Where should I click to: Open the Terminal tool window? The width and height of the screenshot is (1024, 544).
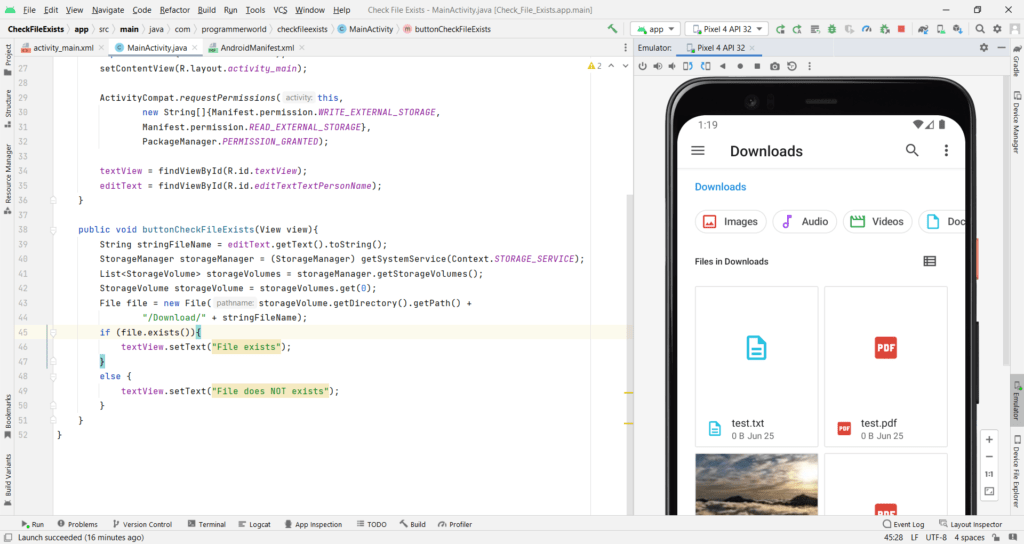coord(206,524)
